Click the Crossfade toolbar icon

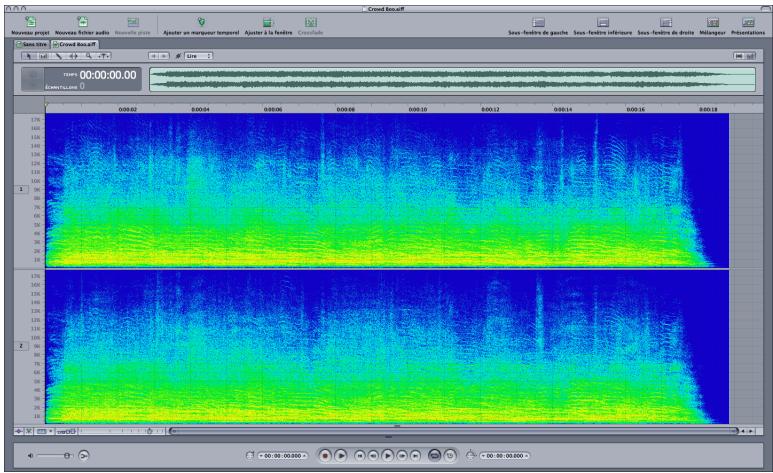point(310,22)
